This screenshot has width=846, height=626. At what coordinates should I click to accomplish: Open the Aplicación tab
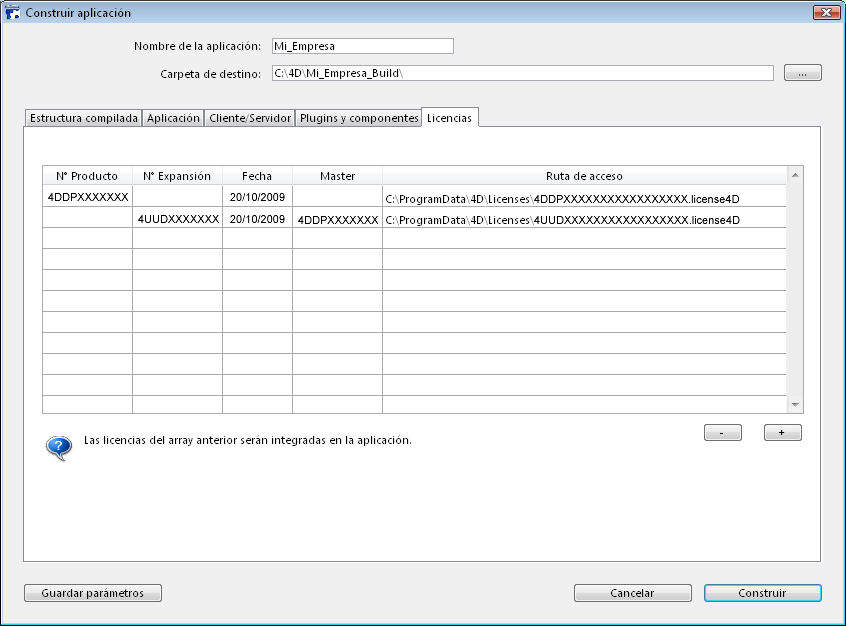[173, 118]
